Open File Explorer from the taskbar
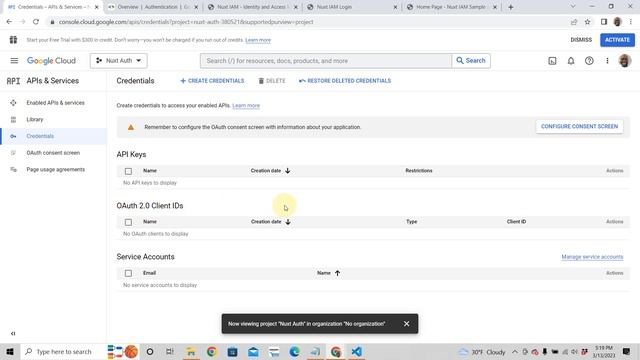640x360 pixels. point(191,351)
